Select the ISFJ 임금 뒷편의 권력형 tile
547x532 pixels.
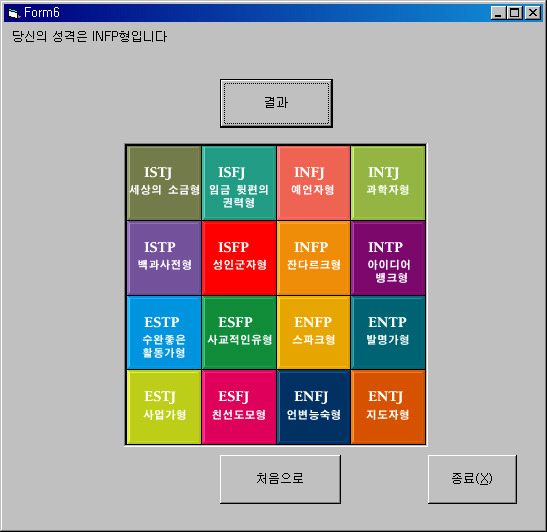[x=239, y=183]
